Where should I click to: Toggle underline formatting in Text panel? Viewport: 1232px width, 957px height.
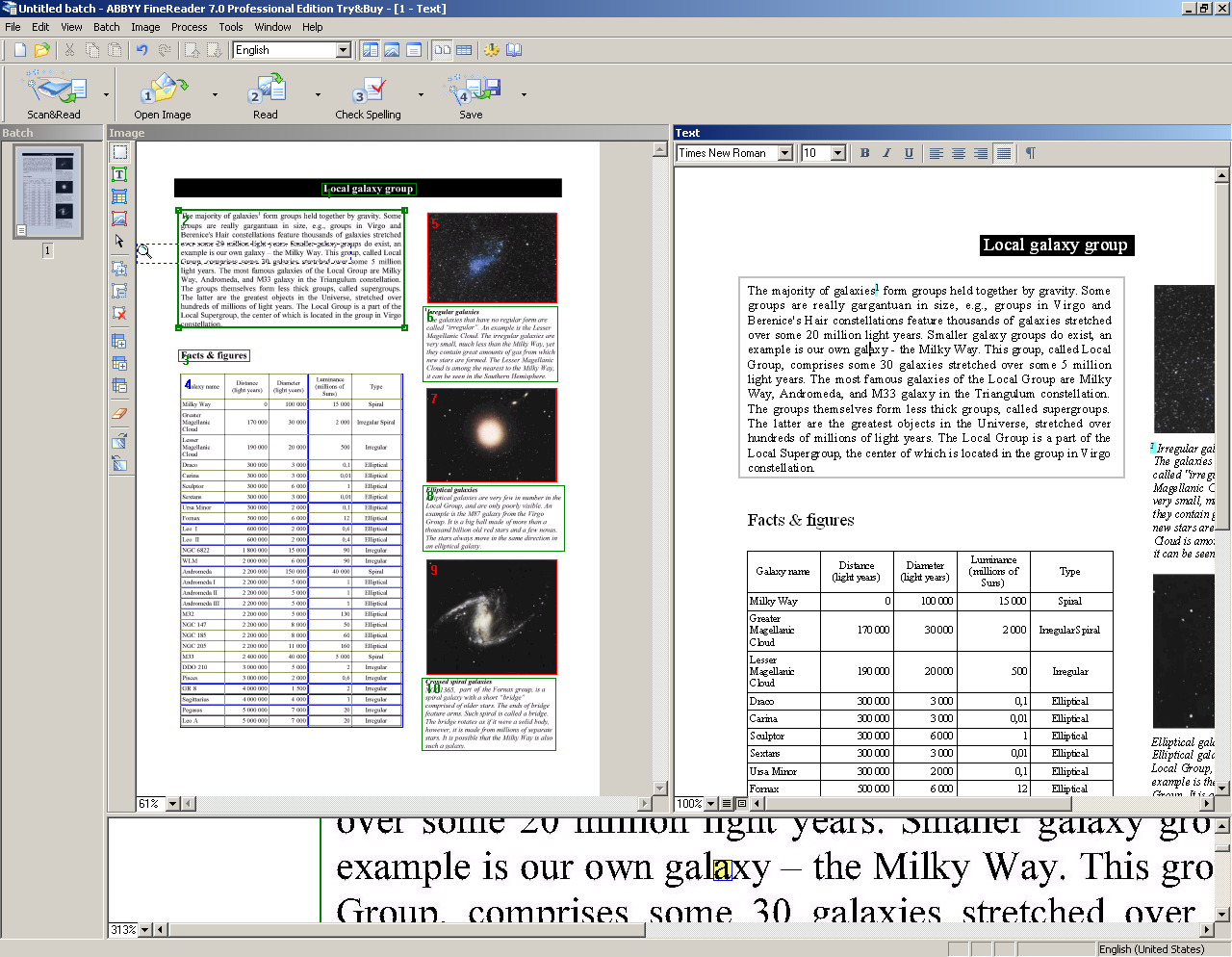tap(909, 153)
